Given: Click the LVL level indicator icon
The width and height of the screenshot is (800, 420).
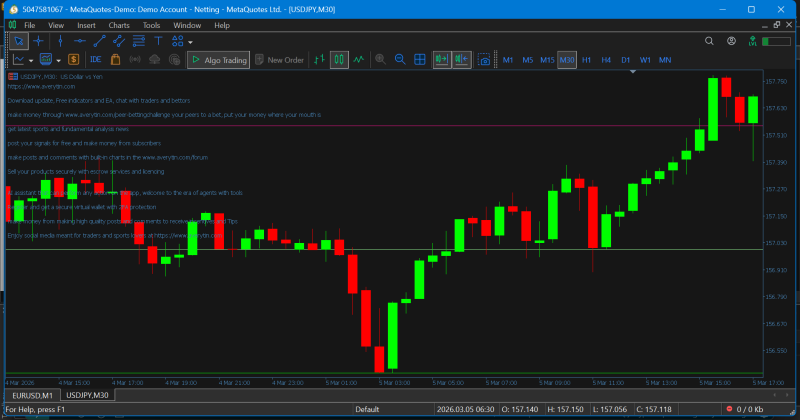Looking at the screenshot, I should pyautogui.click(x=753, y=41).
